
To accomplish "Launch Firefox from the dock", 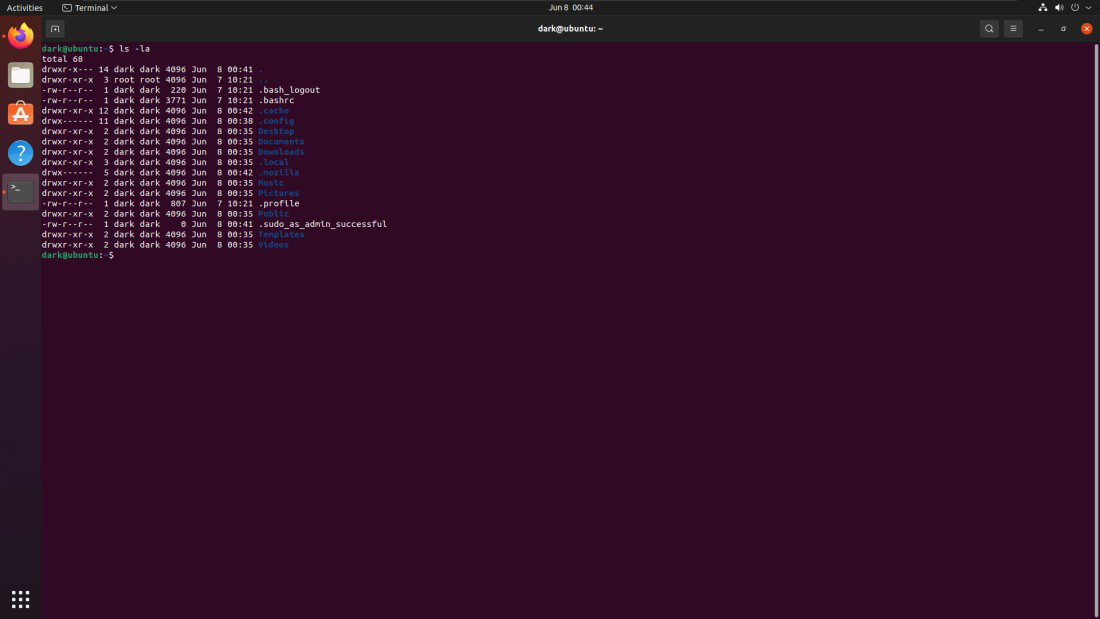I will (20, 36).
